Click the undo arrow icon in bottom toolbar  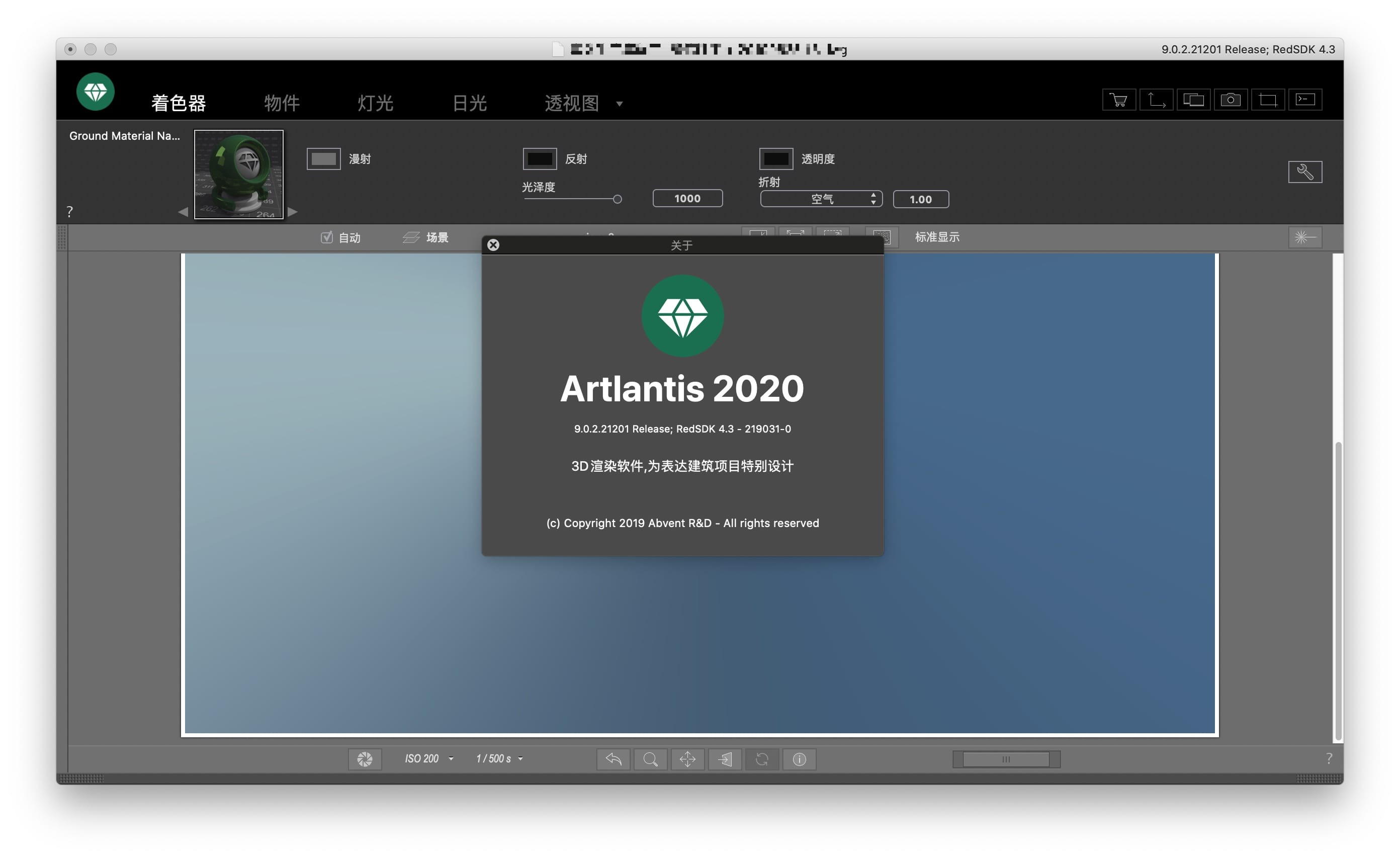point(613,759)
